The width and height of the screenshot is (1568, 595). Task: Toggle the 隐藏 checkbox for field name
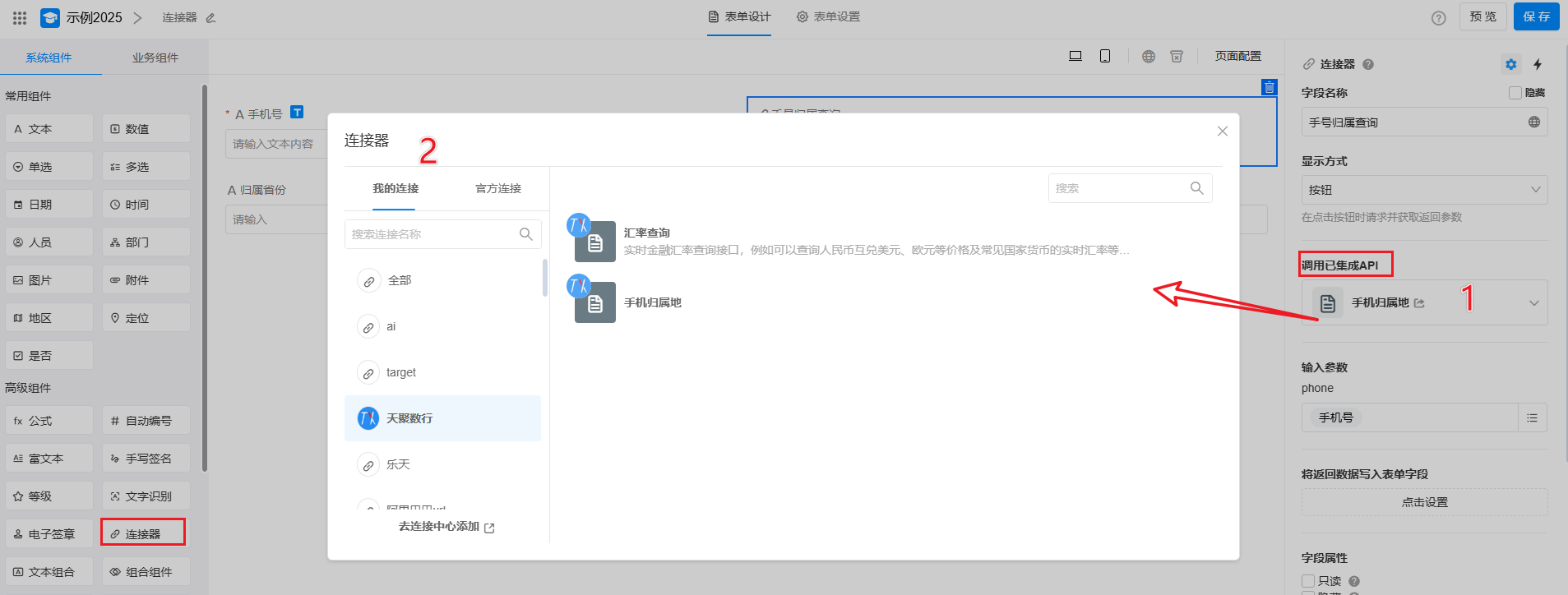(x=1515, y=93)
